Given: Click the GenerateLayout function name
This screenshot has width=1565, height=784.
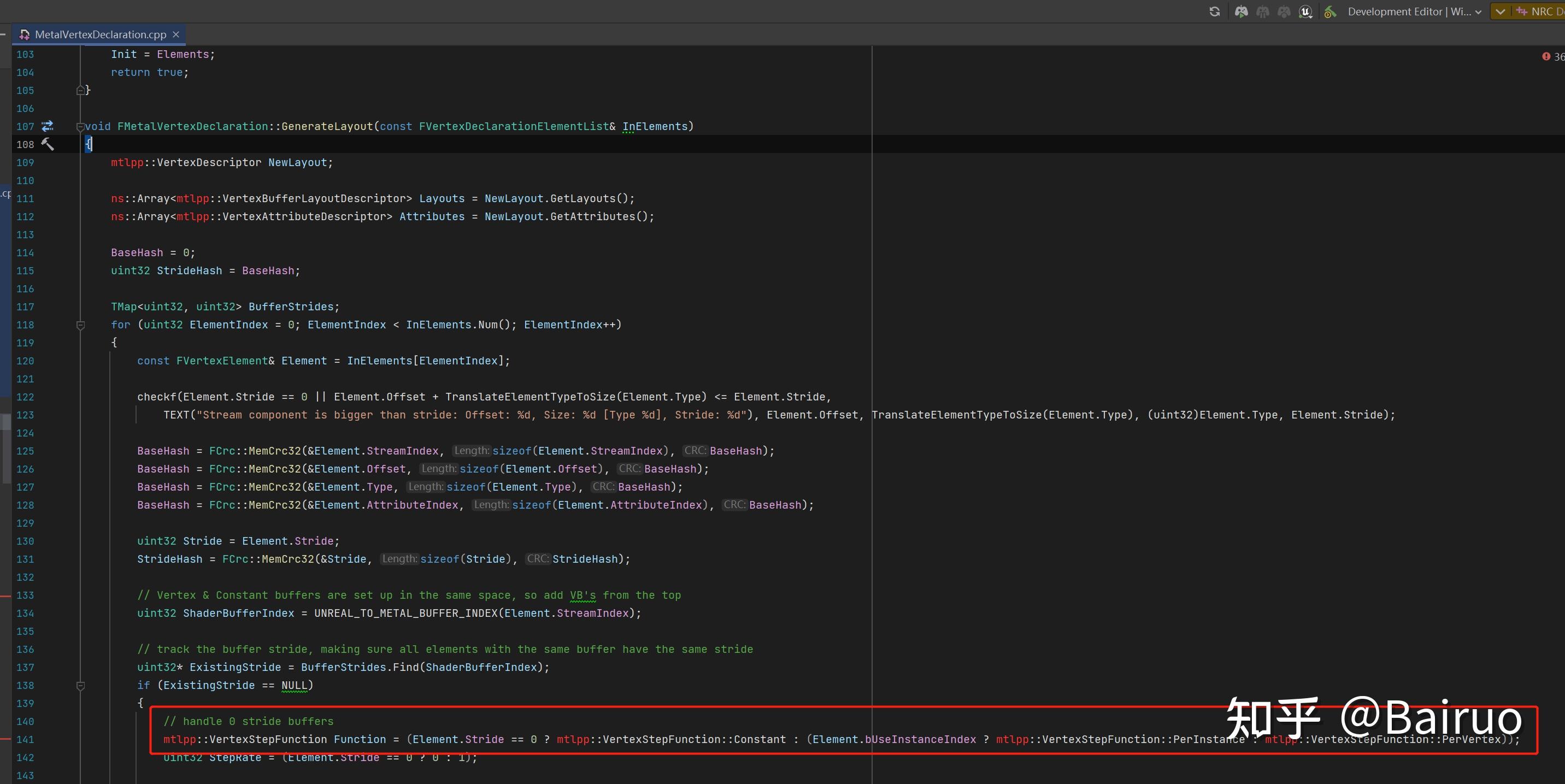Looking at the screenshot, I should tap(327, 126).
